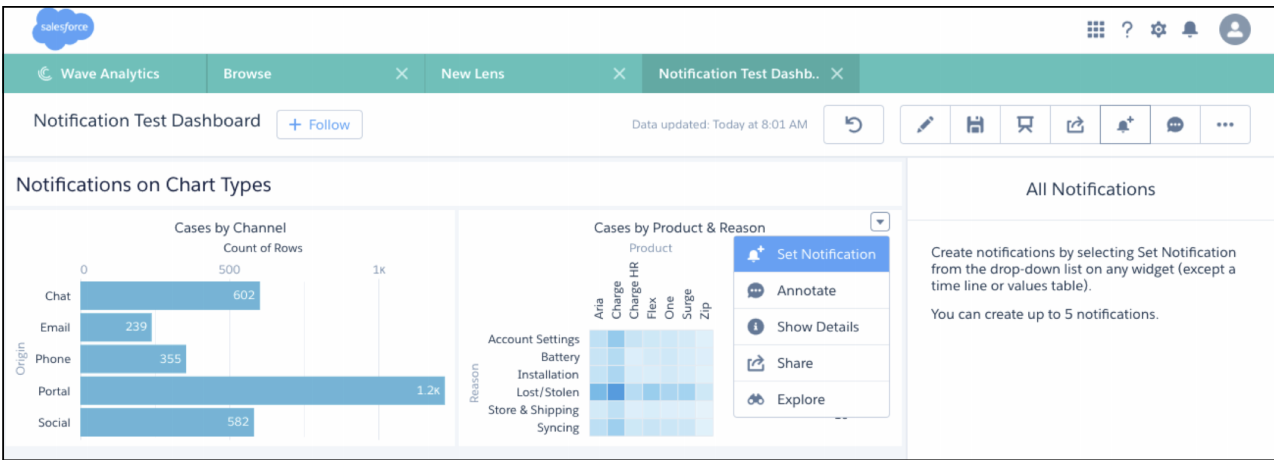Select the Email bar showing 239
Screen dimensions: 1274x460
[116, 327]
